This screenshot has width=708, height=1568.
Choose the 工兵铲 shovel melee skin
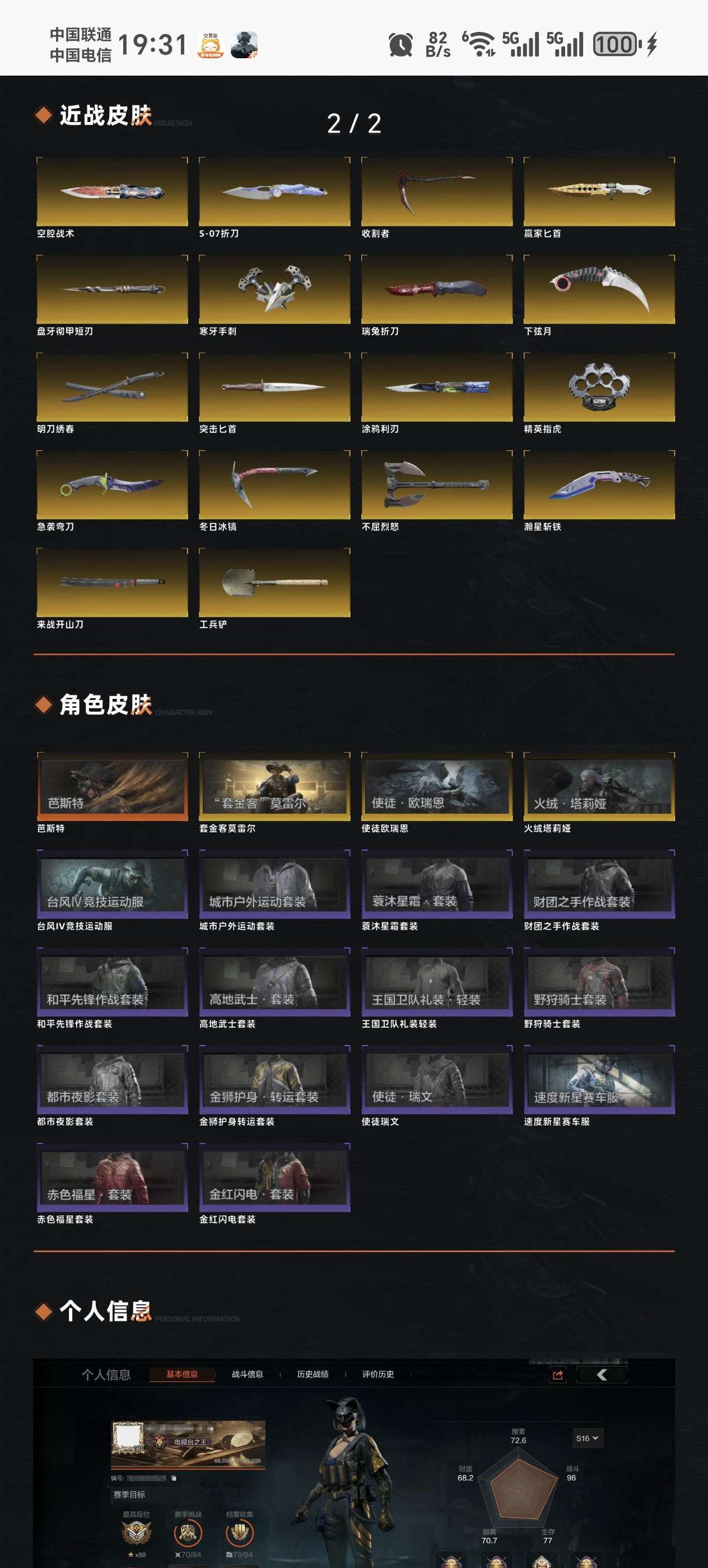(x=274, y=582)
